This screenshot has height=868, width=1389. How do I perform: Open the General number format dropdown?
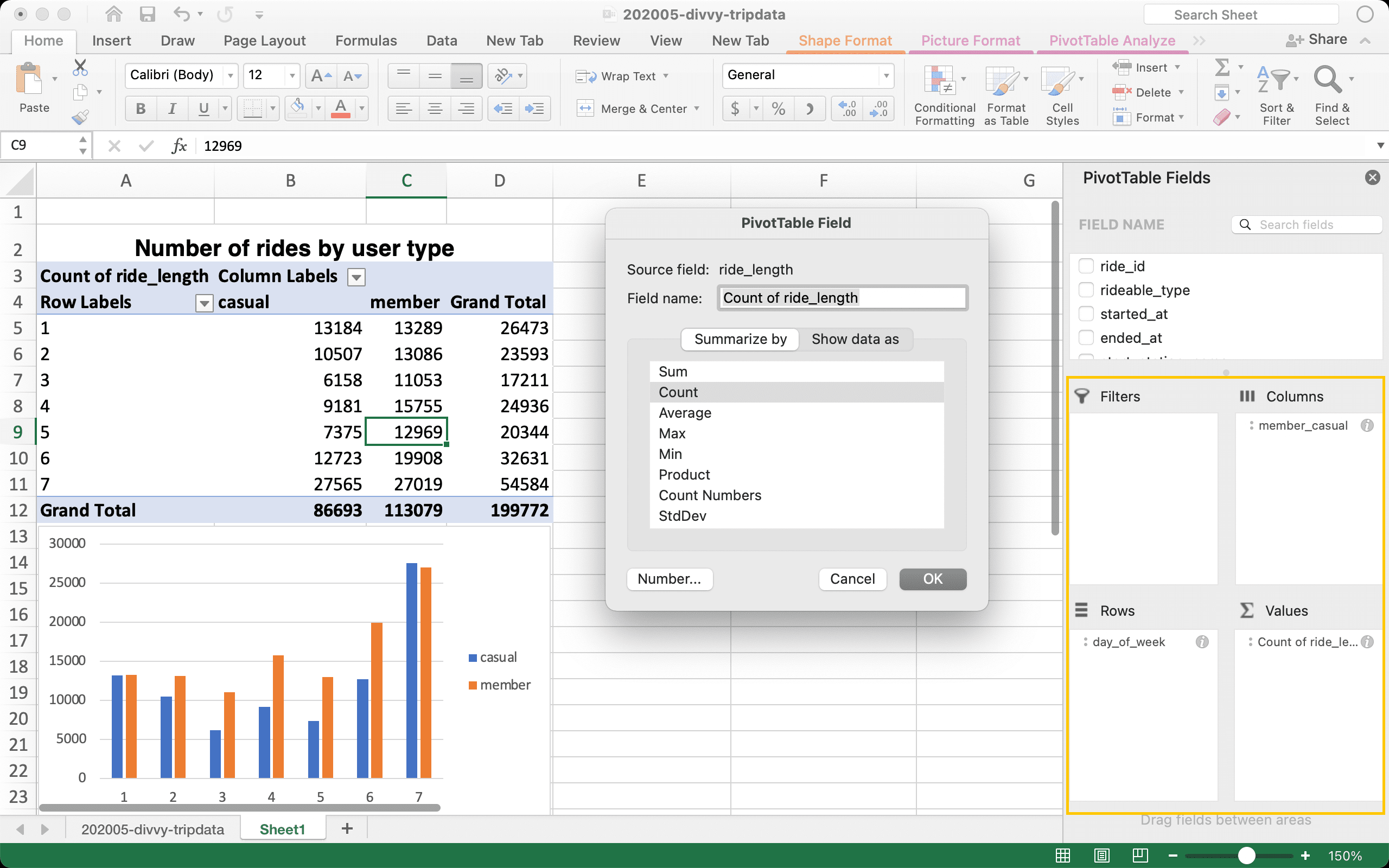pyautogui.click(x=885, y=75)
